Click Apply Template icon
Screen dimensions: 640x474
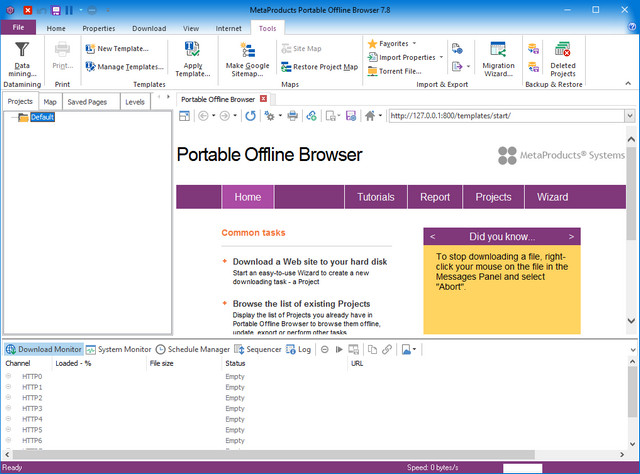192,58
